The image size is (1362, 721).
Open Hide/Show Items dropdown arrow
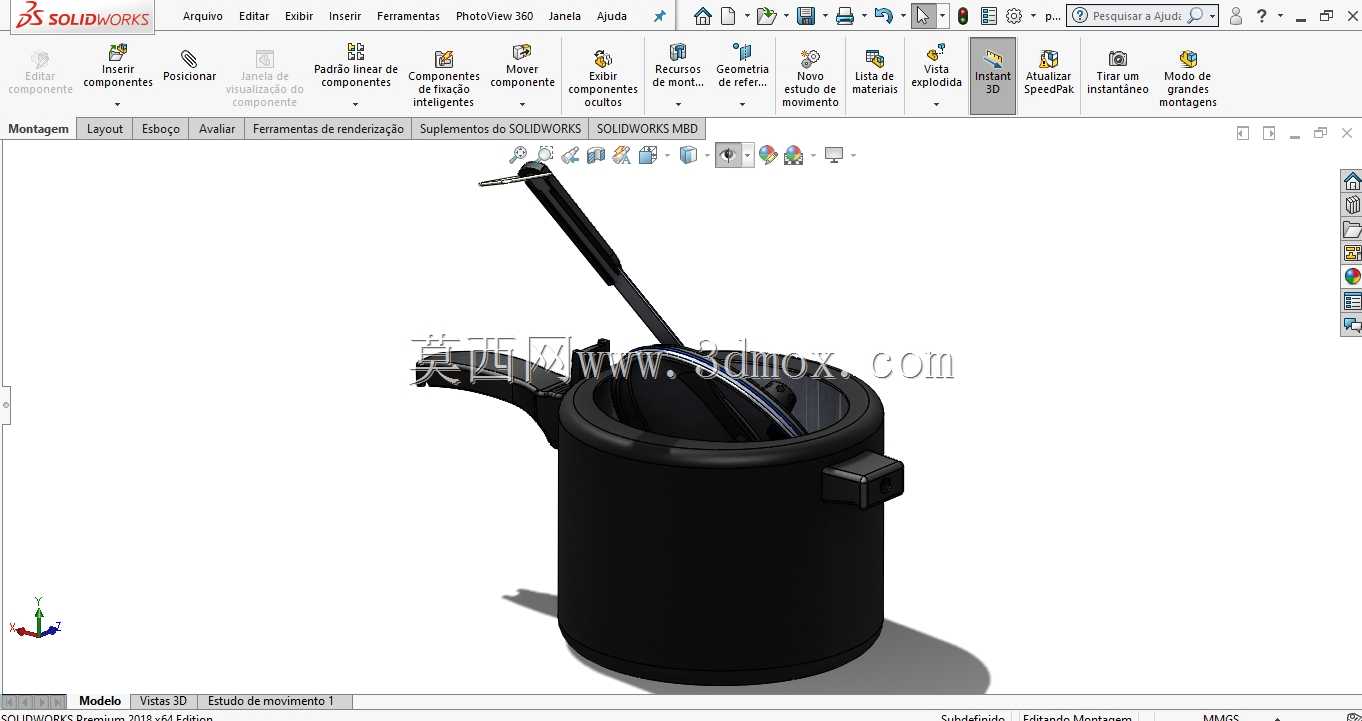[x=747, y=155]
